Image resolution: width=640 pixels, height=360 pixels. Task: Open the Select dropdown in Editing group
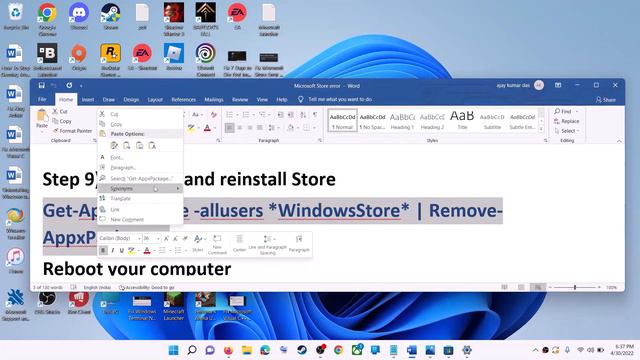[567, 131]
